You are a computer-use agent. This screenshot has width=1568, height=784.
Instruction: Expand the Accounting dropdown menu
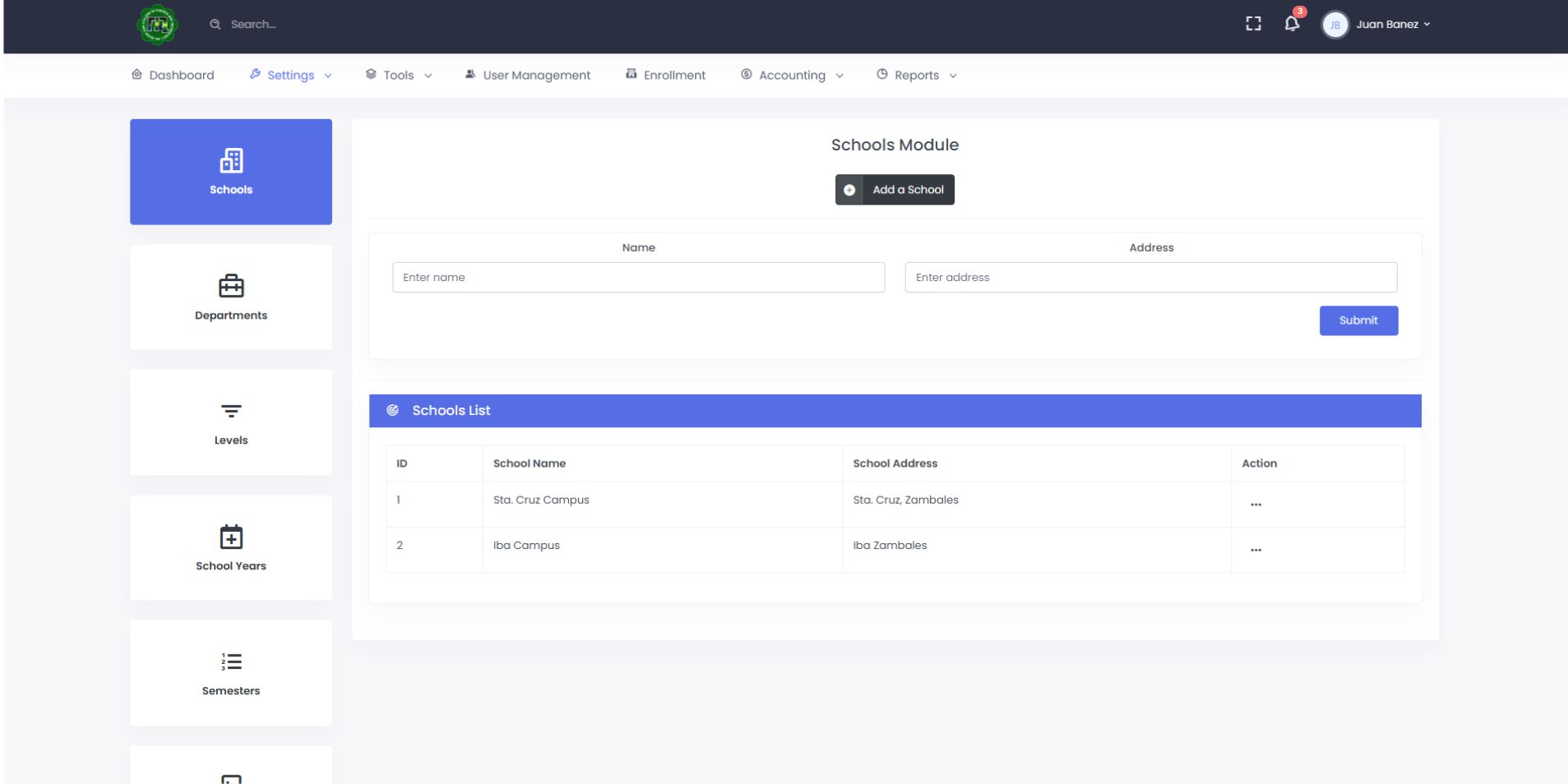pos(792,76)
